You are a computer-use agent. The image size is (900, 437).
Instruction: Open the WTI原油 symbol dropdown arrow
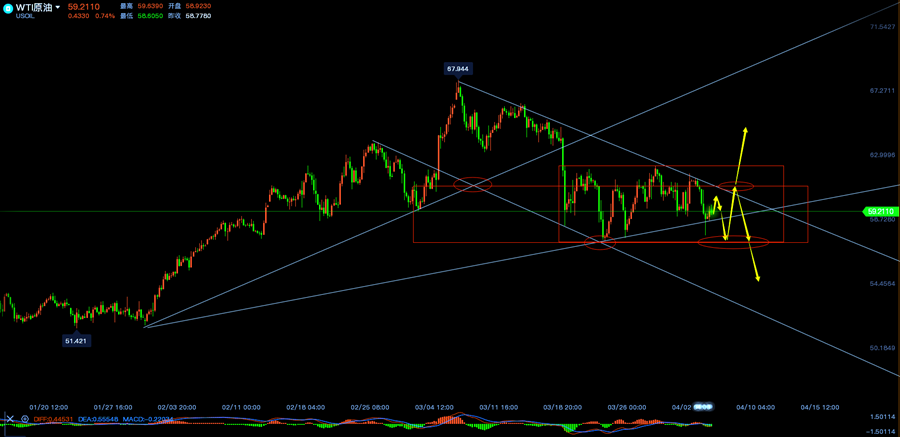(x=58, y=7)
